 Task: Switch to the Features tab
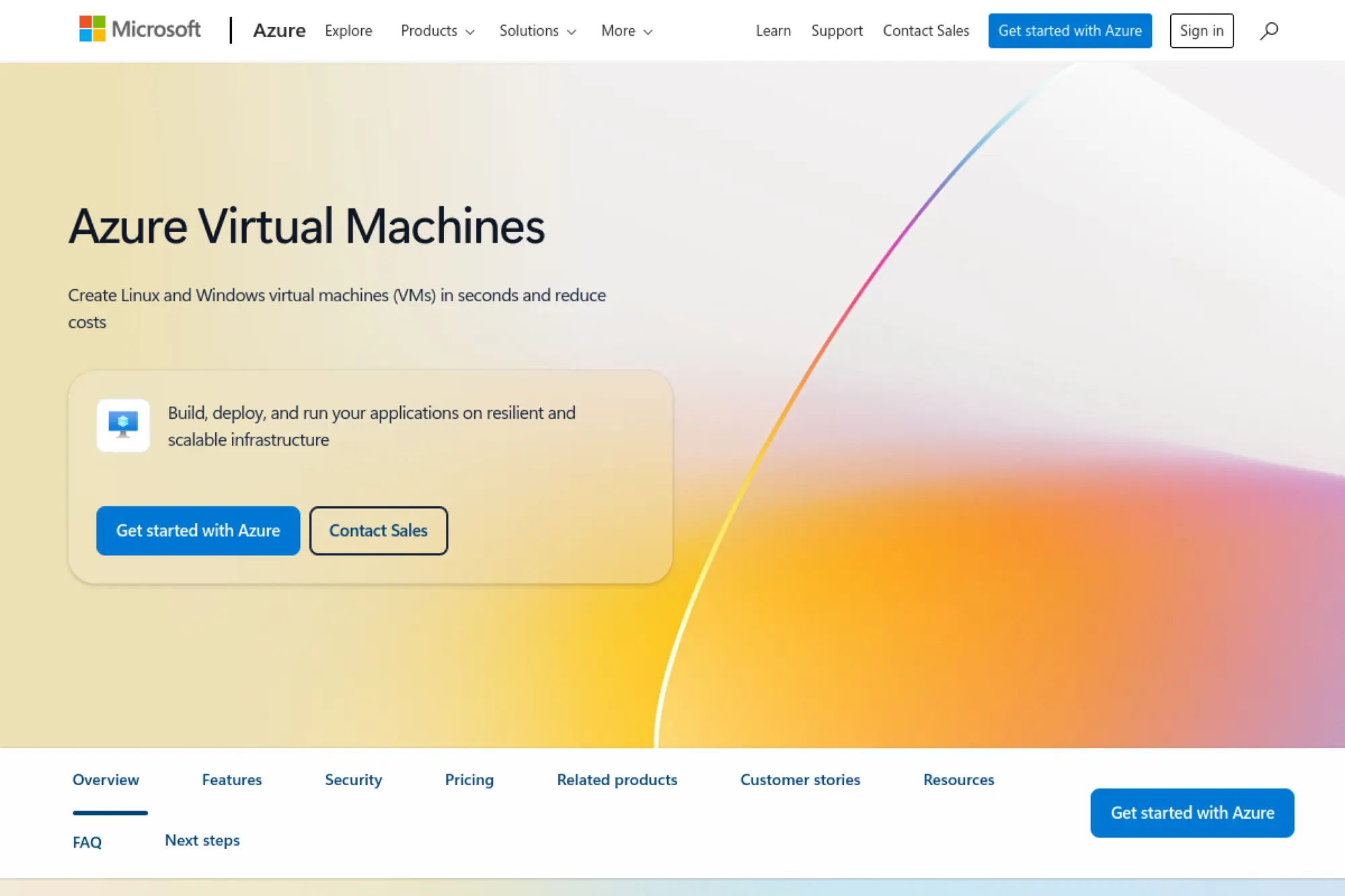point(231,780)
